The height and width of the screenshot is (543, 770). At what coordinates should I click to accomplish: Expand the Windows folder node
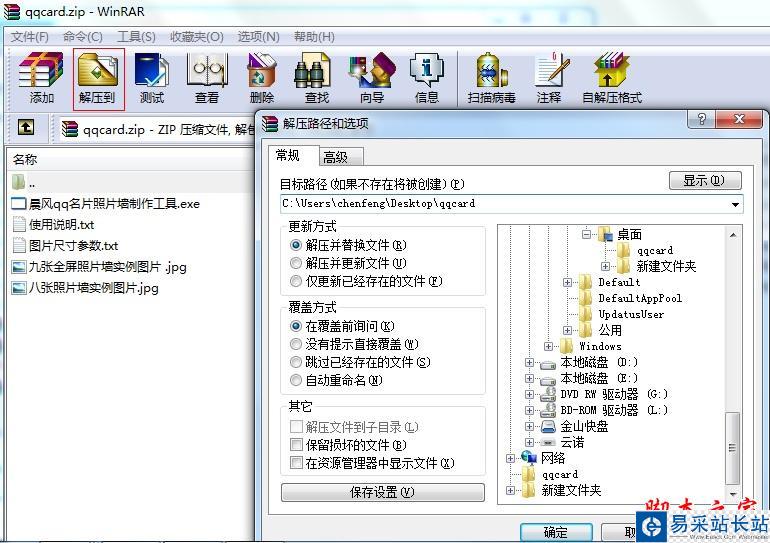click(549, 346)
